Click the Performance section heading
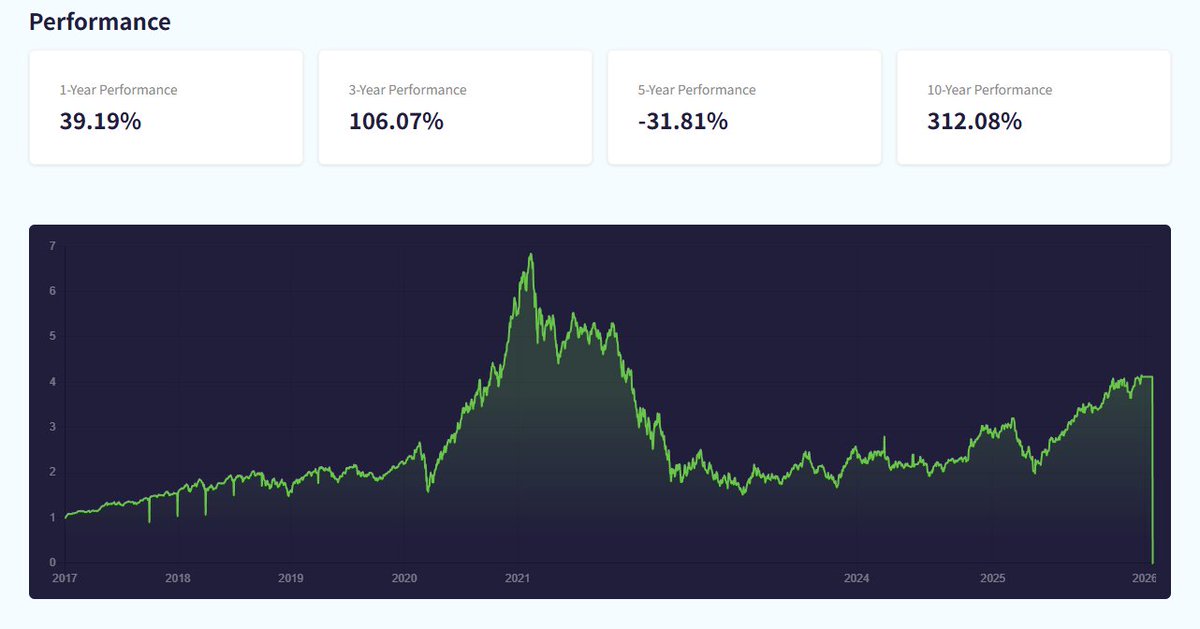1200x629 pixels. tap(100, 21)
